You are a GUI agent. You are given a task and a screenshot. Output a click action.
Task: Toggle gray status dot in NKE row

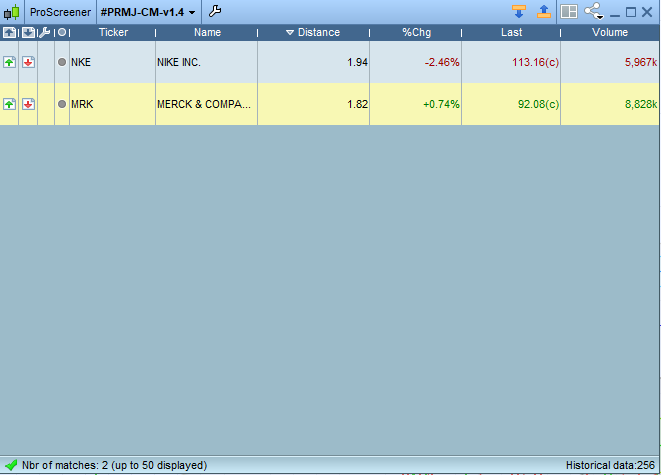(62, 62)
